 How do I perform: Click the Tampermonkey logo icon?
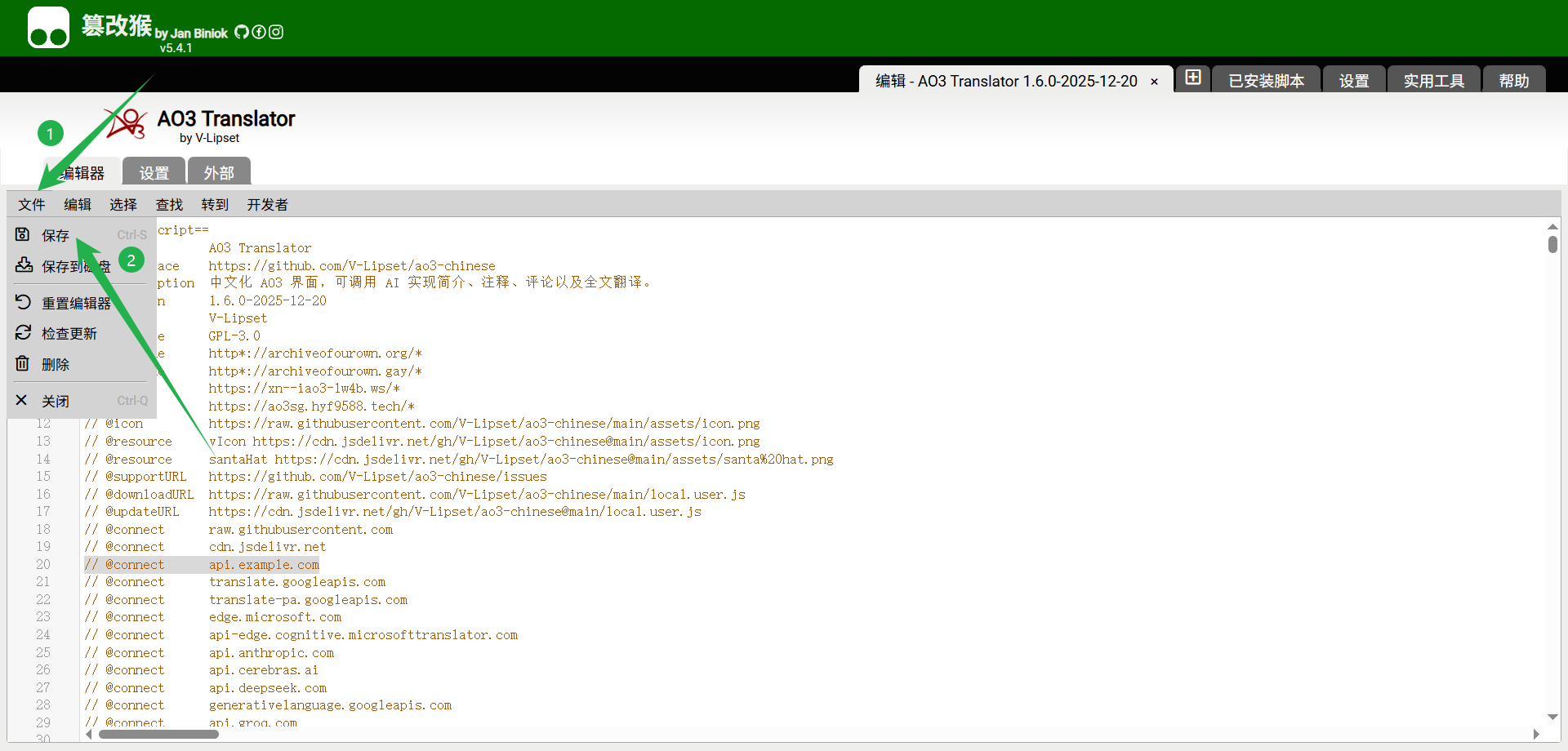48,28
